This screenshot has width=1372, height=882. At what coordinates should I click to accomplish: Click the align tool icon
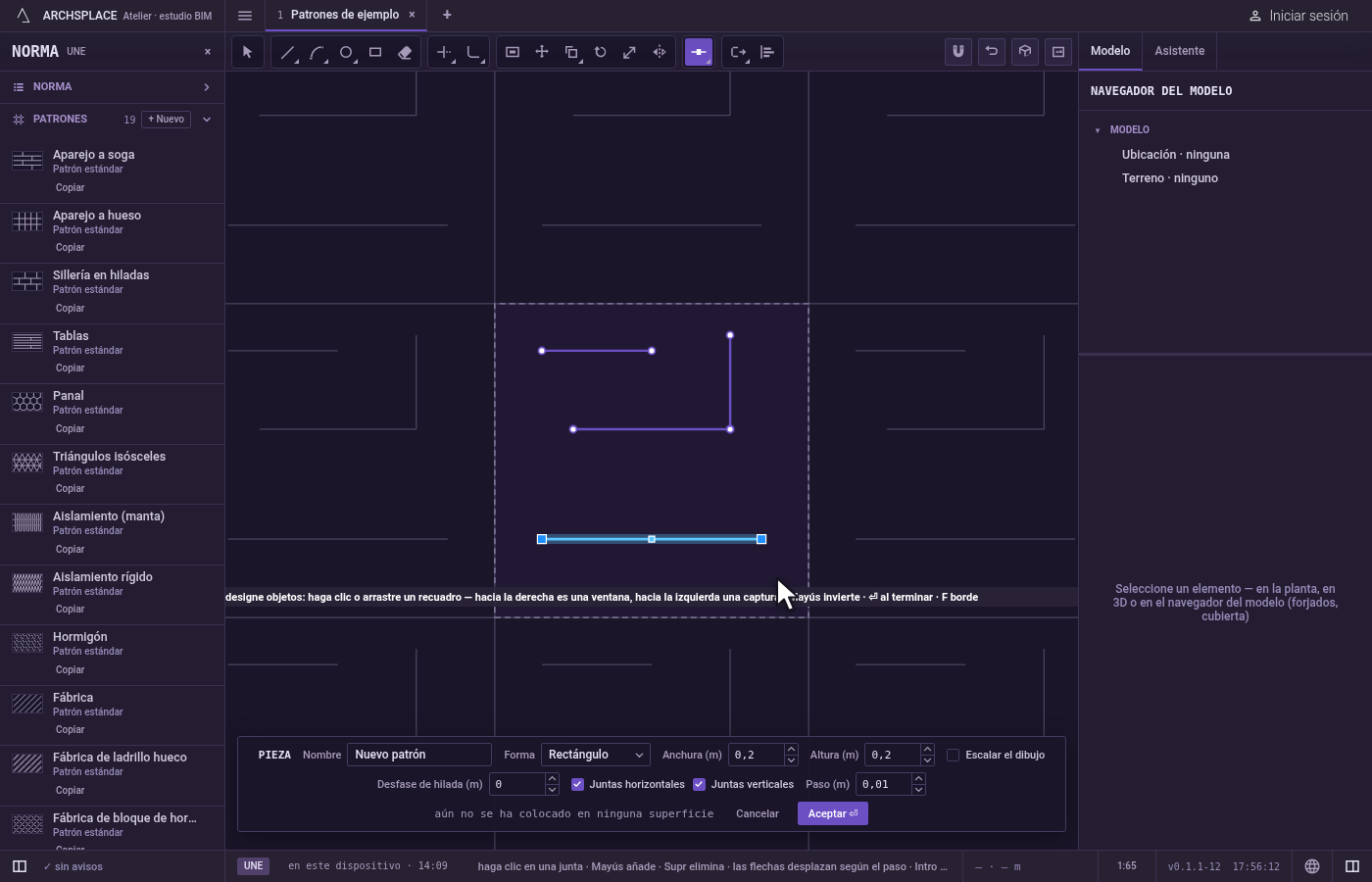(x=767, y=52)
